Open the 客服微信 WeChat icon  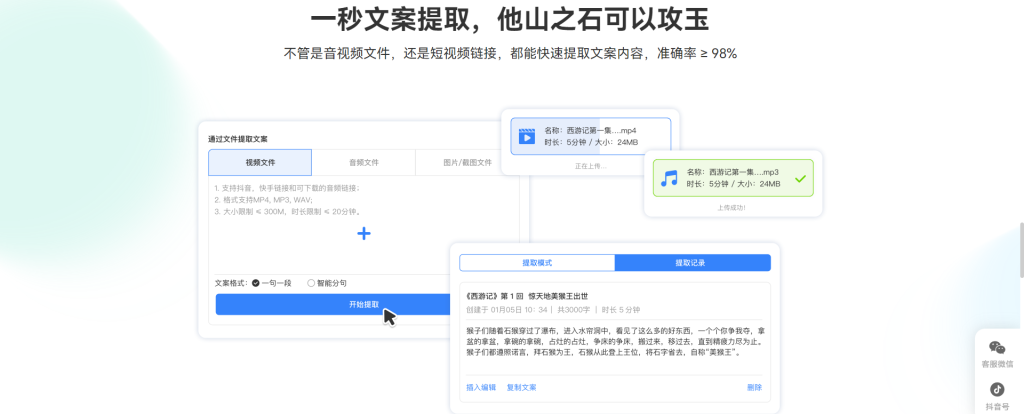click(x=997, y=348)
